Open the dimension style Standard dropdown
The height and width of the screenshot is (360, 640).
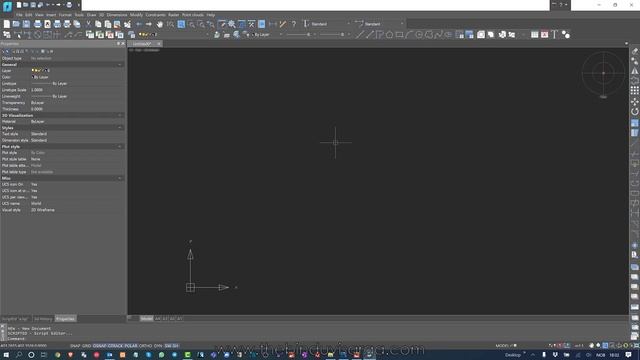[x=384, y=24]
